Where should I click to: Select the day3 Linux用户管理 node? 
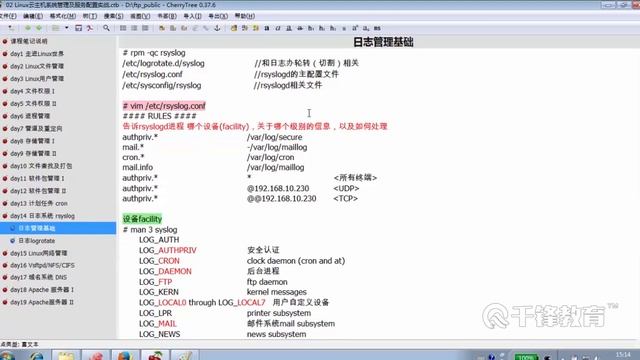[37, 79]
